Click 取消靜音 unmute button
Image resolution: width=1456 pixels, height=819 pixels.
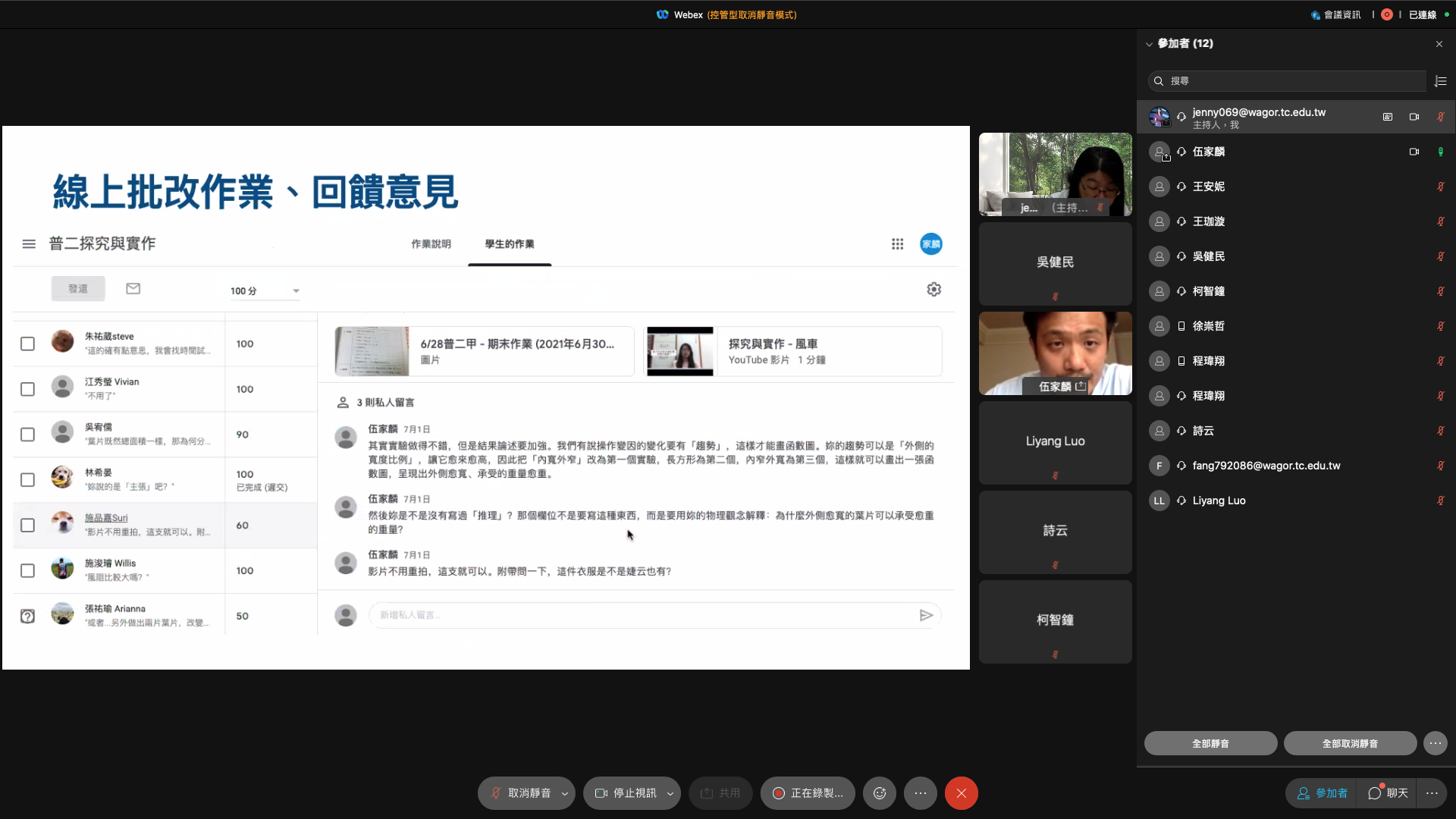(x=520, y=793)
